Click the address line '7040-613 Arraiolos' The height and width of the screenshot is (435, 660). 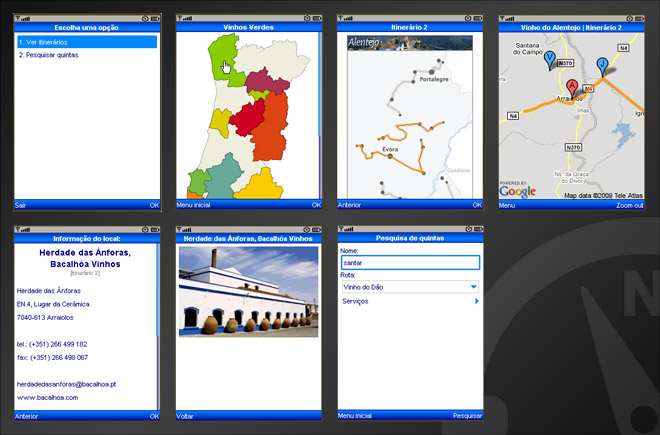[x=45, y=318]
